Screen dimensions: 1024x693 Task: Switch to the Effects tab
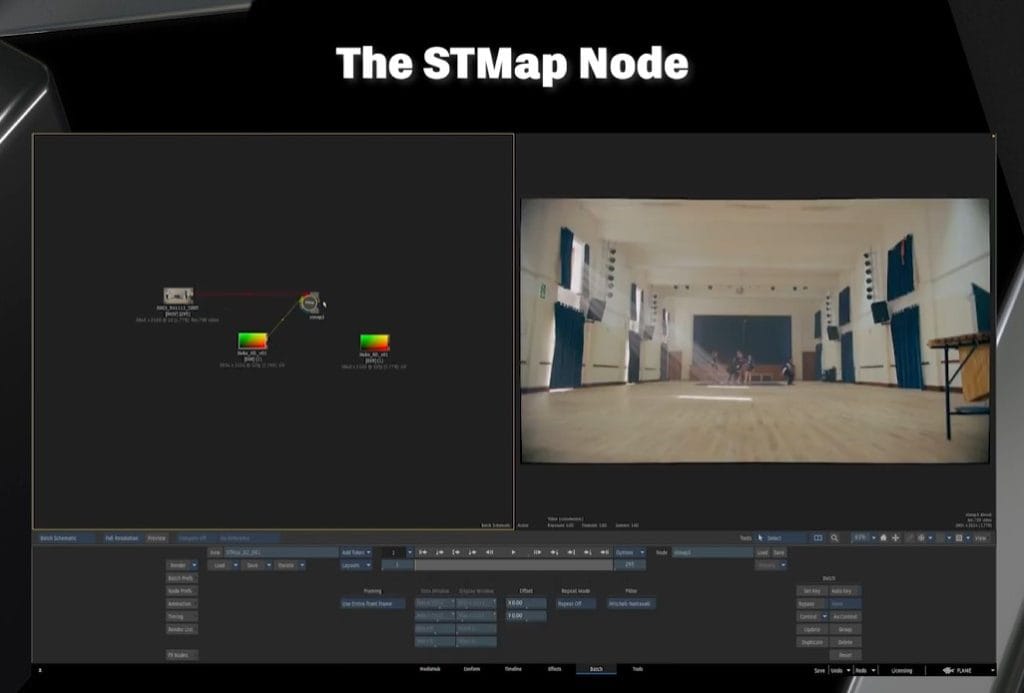tap(554, 669)
